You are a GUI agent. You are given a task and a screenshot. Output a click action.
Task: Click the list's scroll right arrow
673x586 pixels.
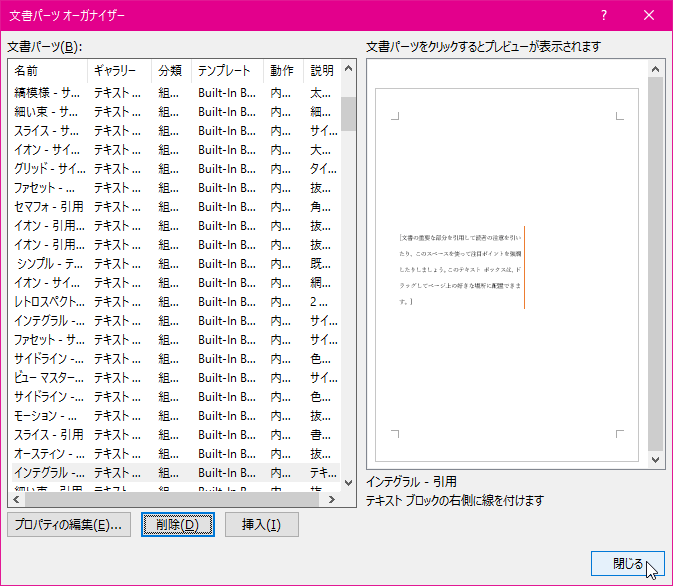click(331, 499)
